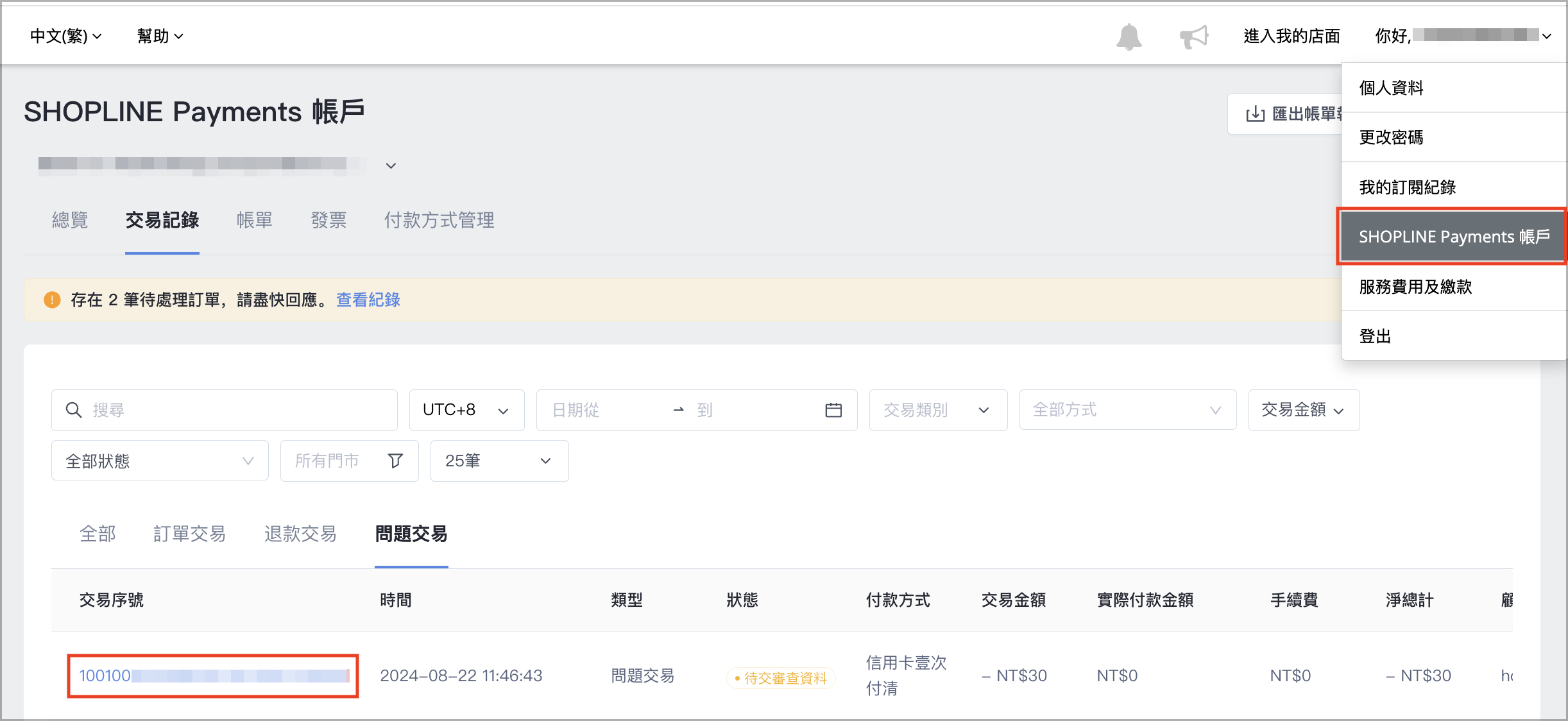Screen dimensions: 1568x721
Task: Click the export download icon
Action: coord(1255,114)
